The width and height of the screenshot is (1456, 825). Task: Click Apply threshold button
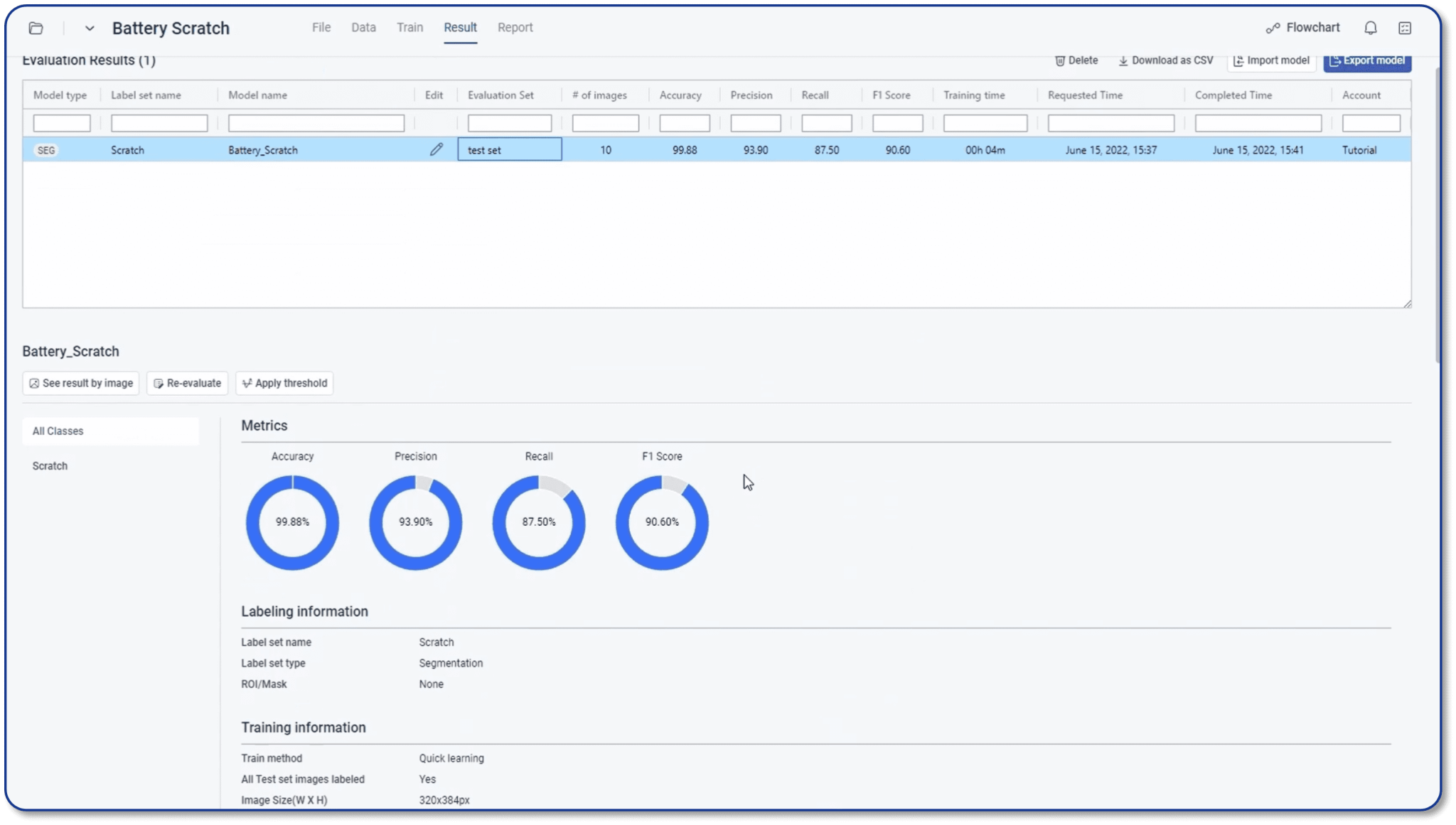click(x=284, y=383)
